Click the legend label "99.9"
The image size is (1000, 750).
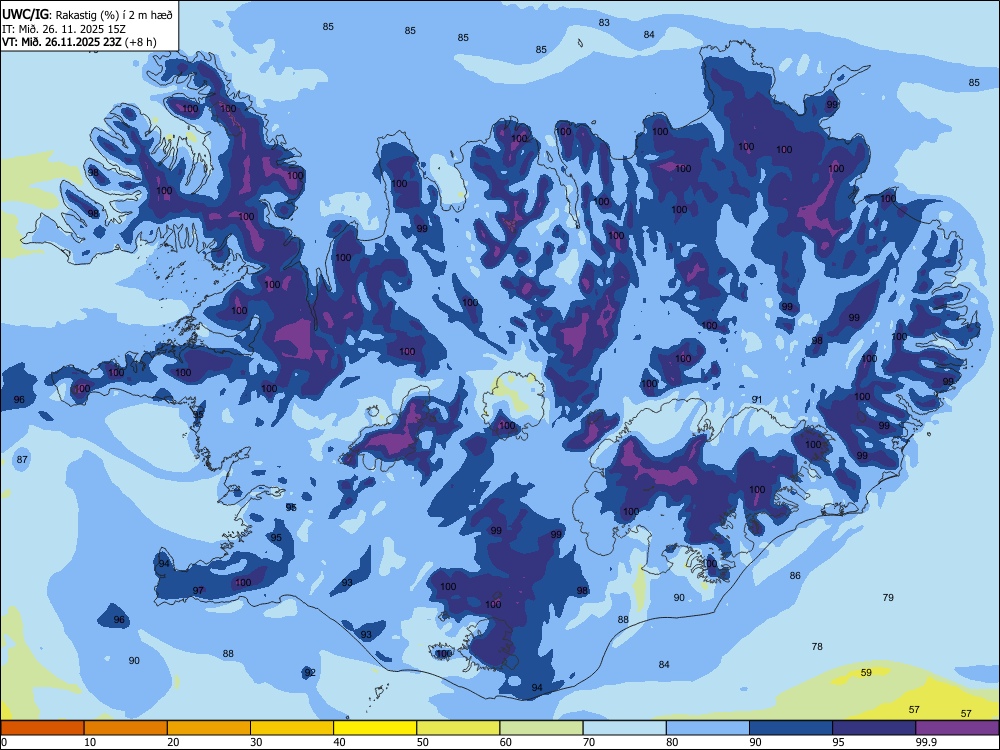pos(926,742)
